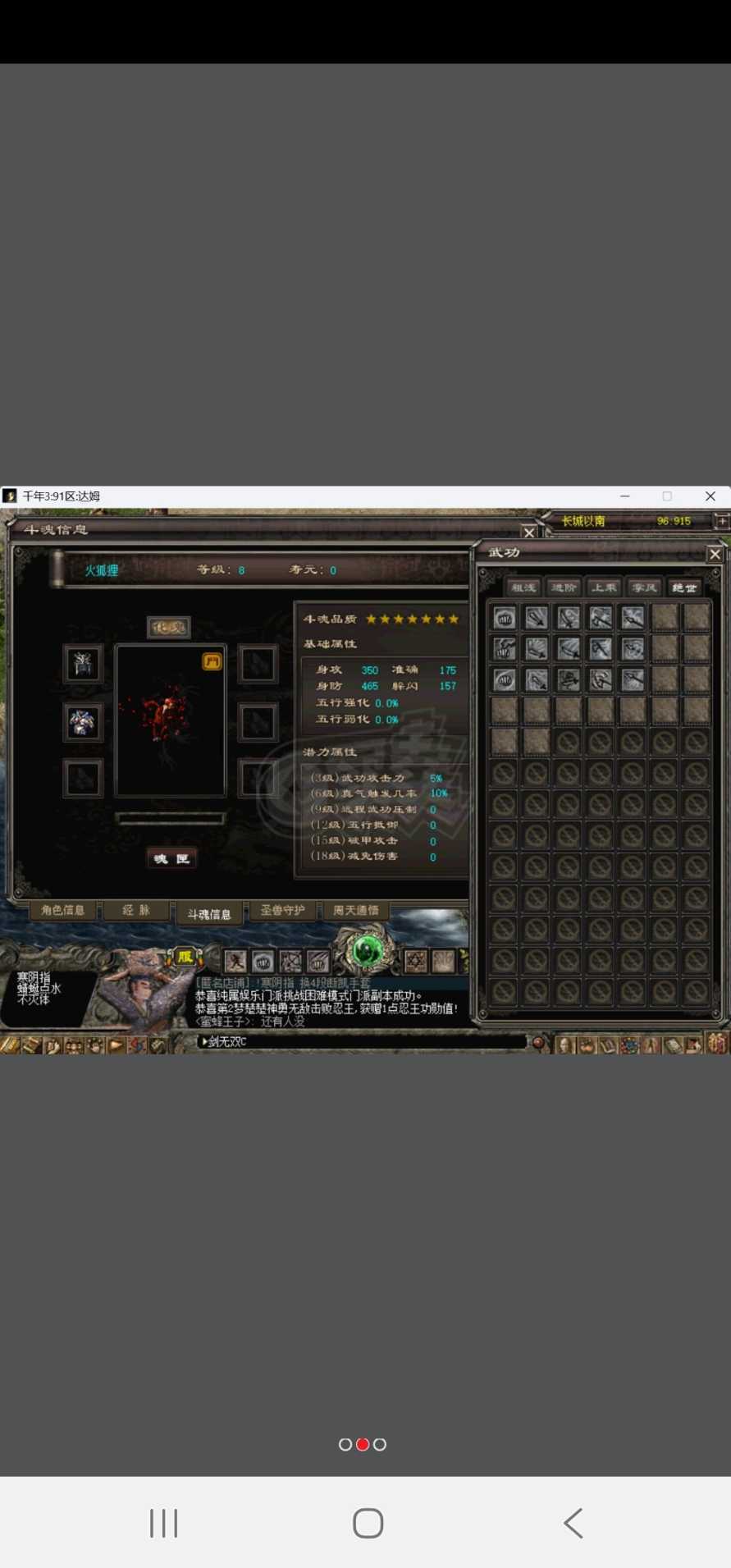Select bottom-left empty soul slot
731x1568 pixels.
(83, 779)
